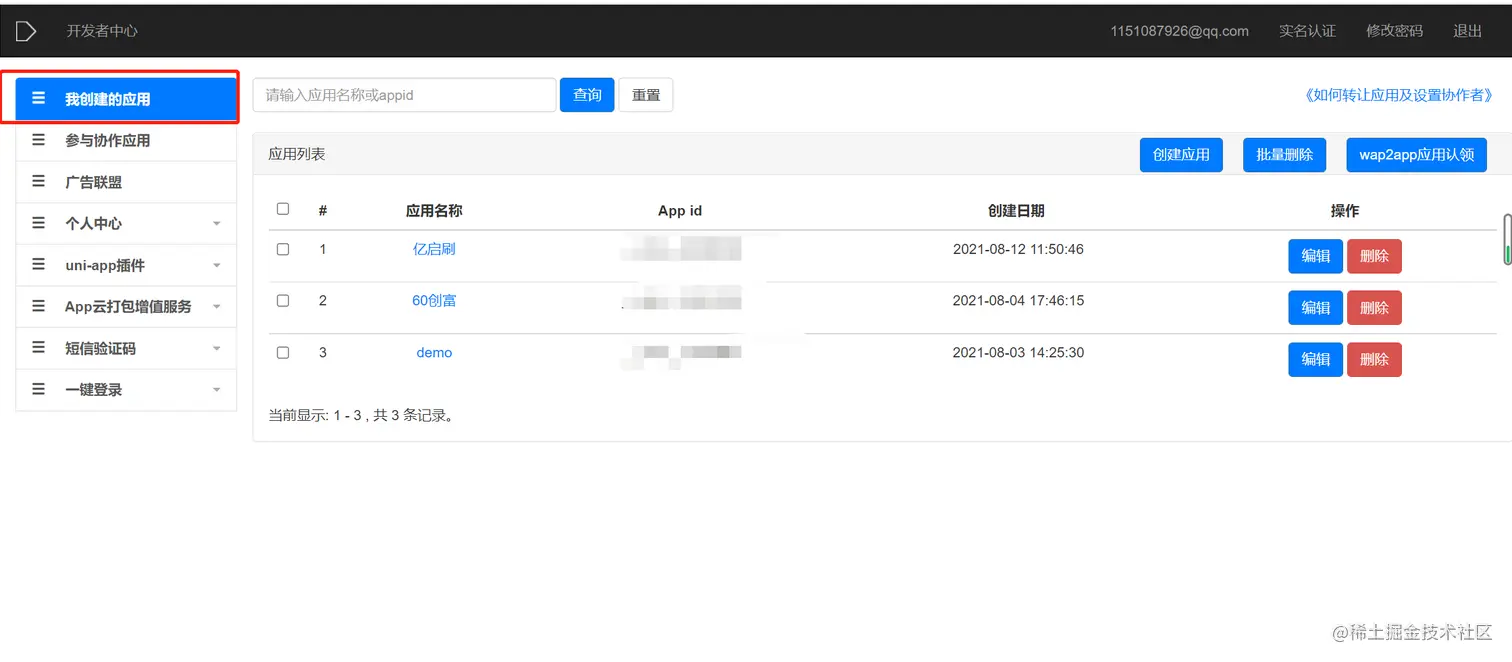Click the 创建日期 column header
1512x662 pixels.
tap(1016, 210)
